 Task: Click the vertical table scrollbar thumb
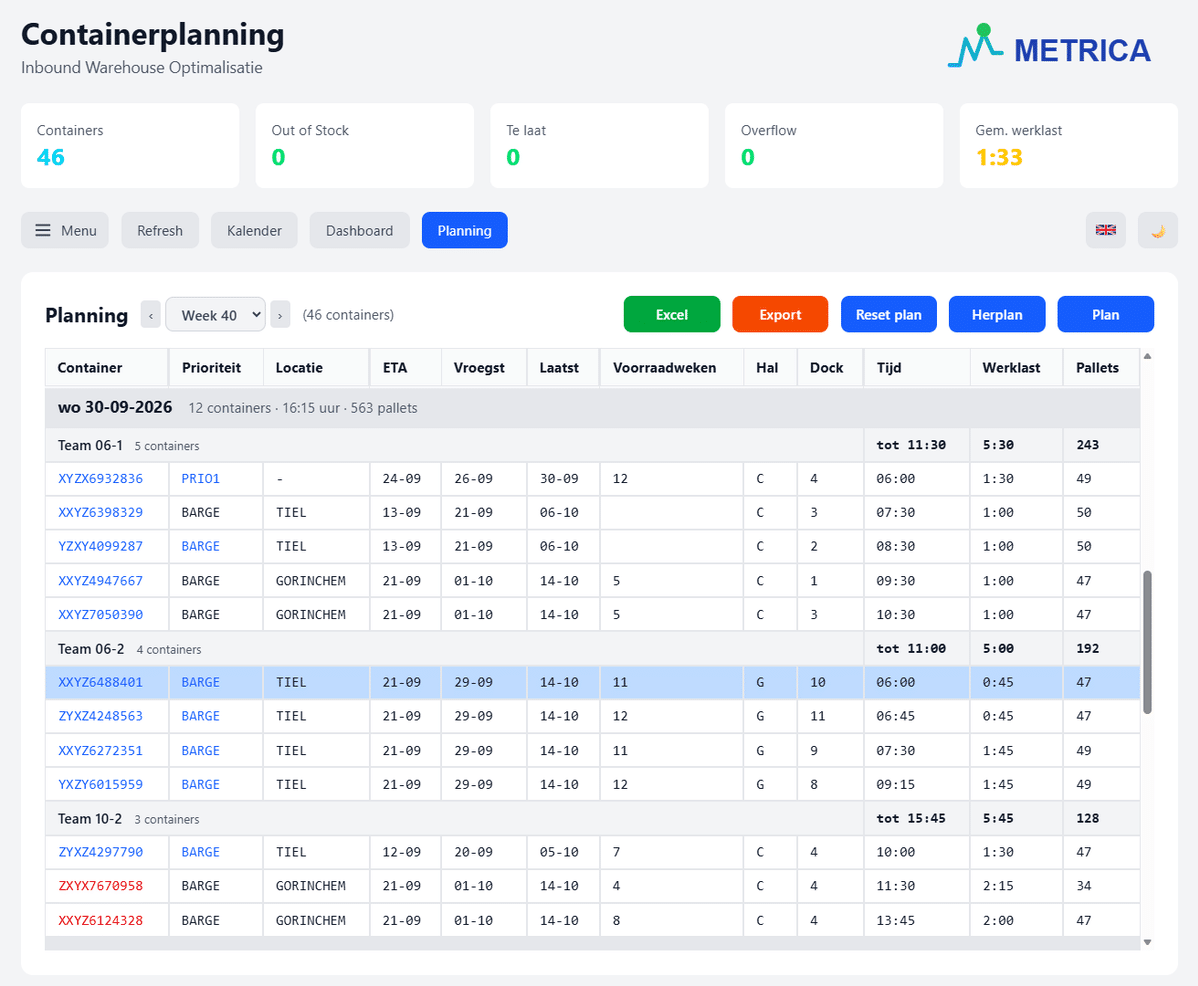click(1147, 642)
